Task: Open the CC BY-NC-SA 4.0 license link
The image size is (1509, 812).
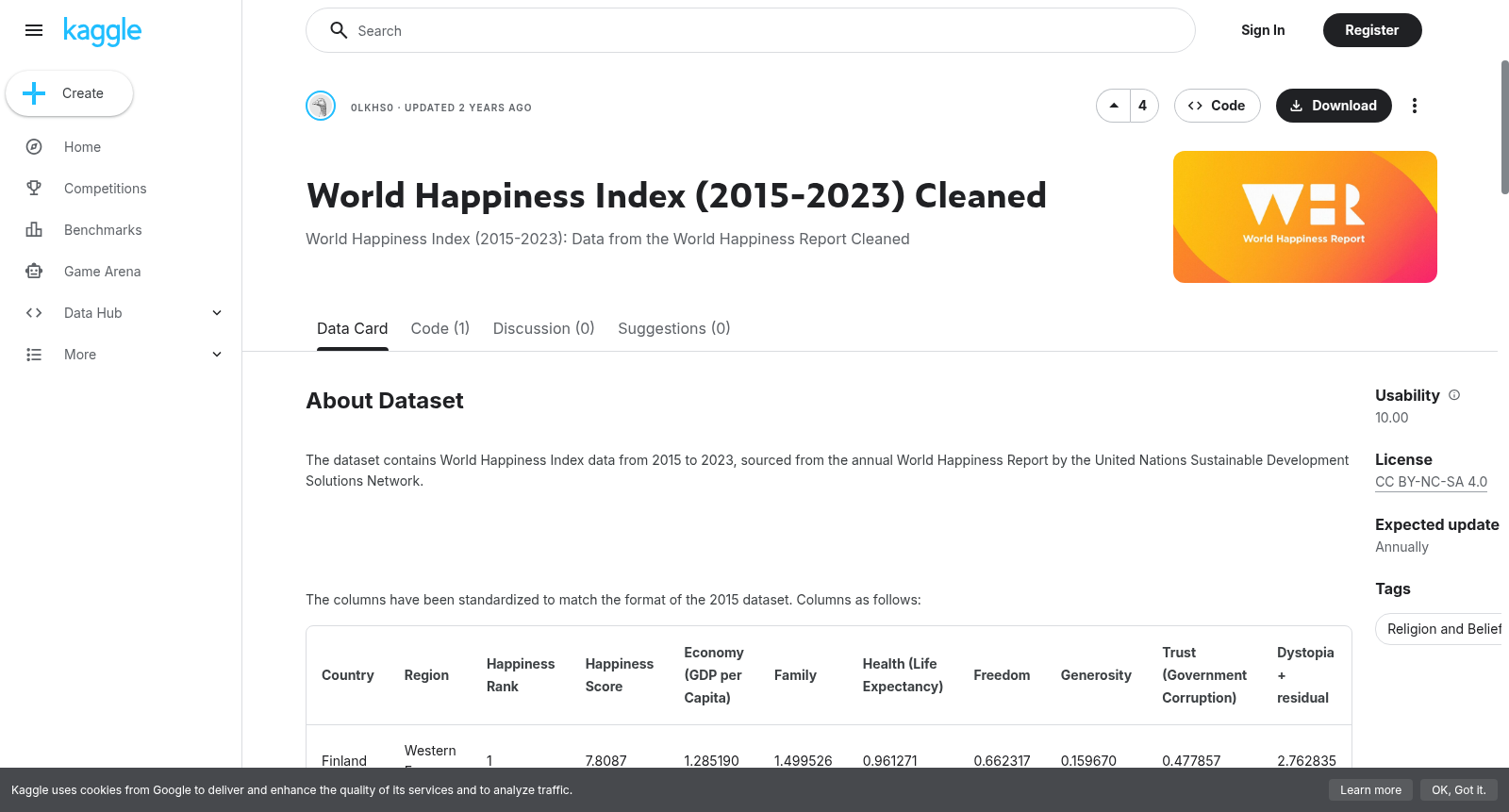Action: point(1431,482)
